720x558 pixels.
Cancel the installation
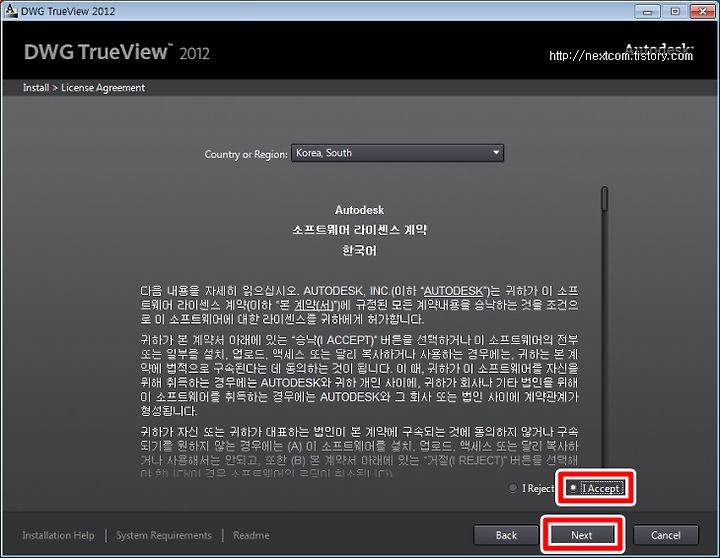click(x=666, y=535)
